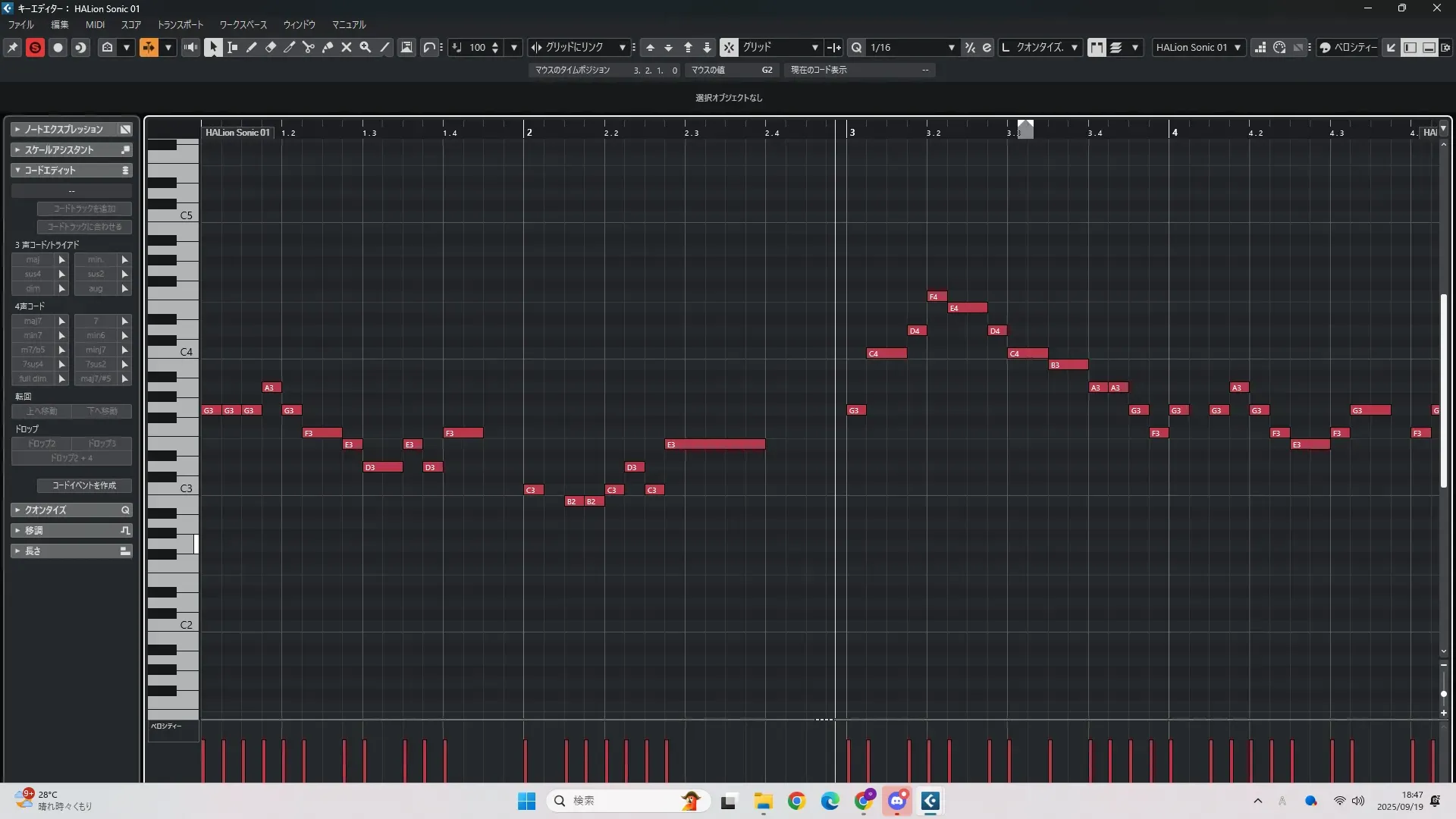Toggle Acoustic Feedback speaker button
The width and height of the screenshot is (1456, 819).
coord(190,47)
